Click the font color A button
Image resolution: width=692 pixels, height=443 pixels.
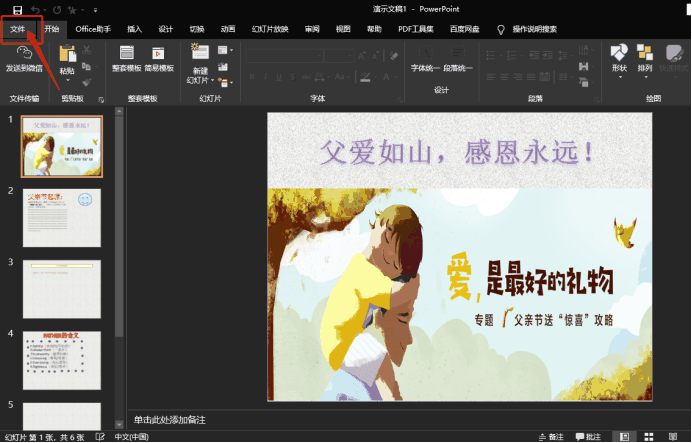coord(386,77)
